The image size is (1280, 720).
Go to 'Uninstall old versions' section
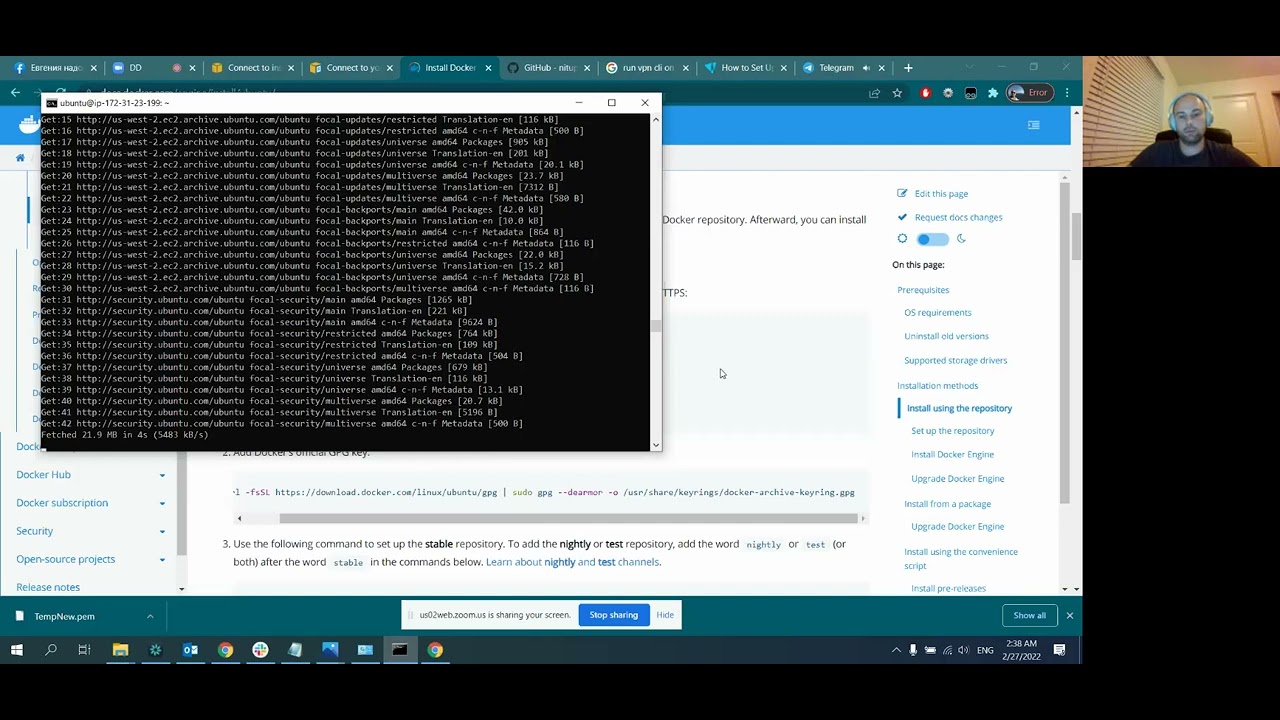pos(946,336)
